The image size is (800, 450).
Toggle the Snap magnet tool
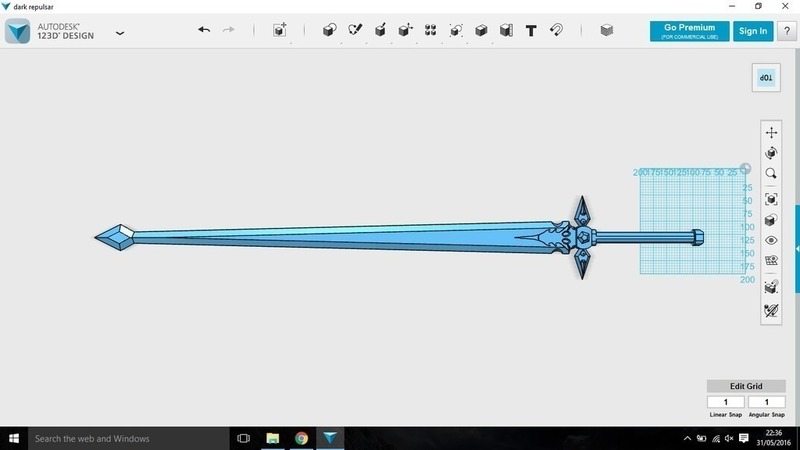[x=556, y=30]
